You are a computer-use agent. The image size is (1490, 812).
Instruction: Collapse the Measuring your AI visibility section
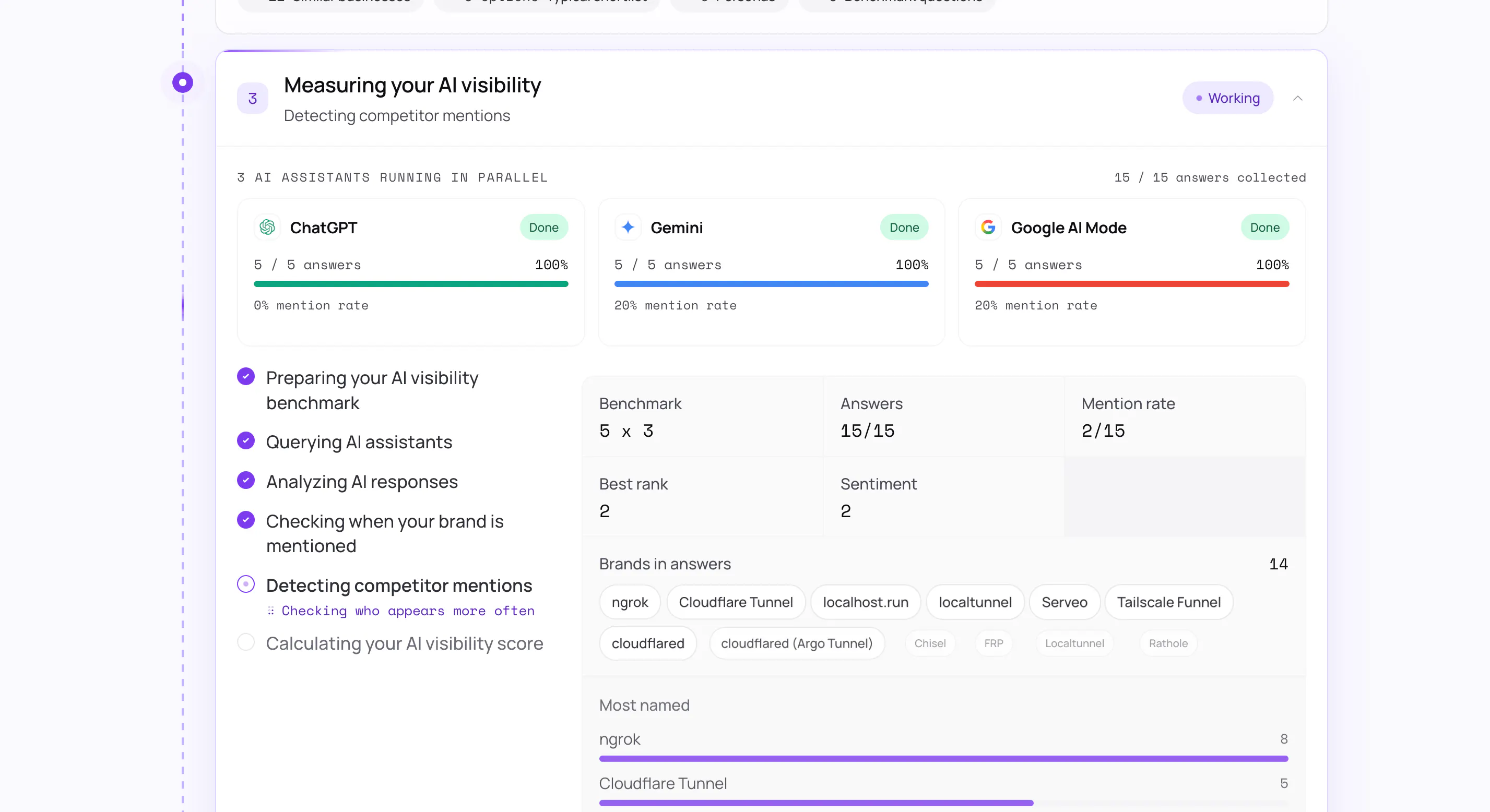[1298, 98]
